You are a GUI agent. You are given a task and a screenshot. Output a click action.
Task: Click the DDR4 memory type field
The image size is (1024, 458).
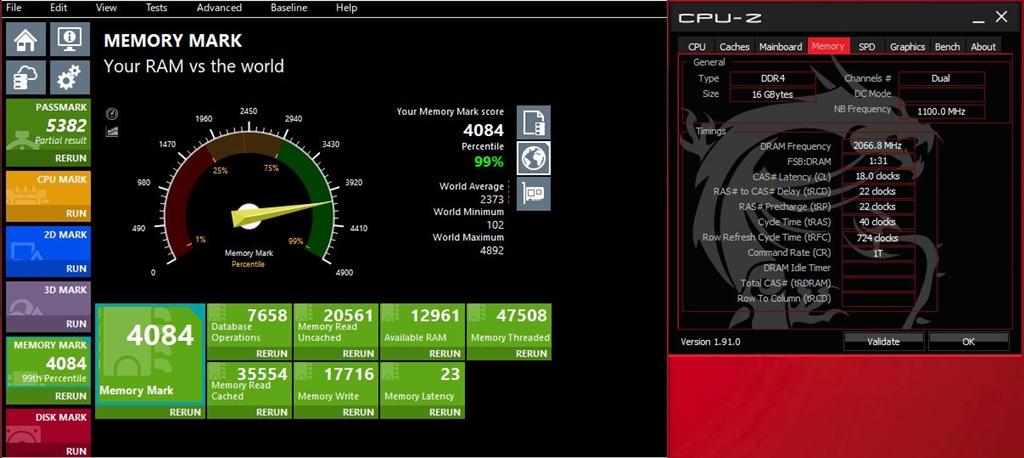(773, 78)
